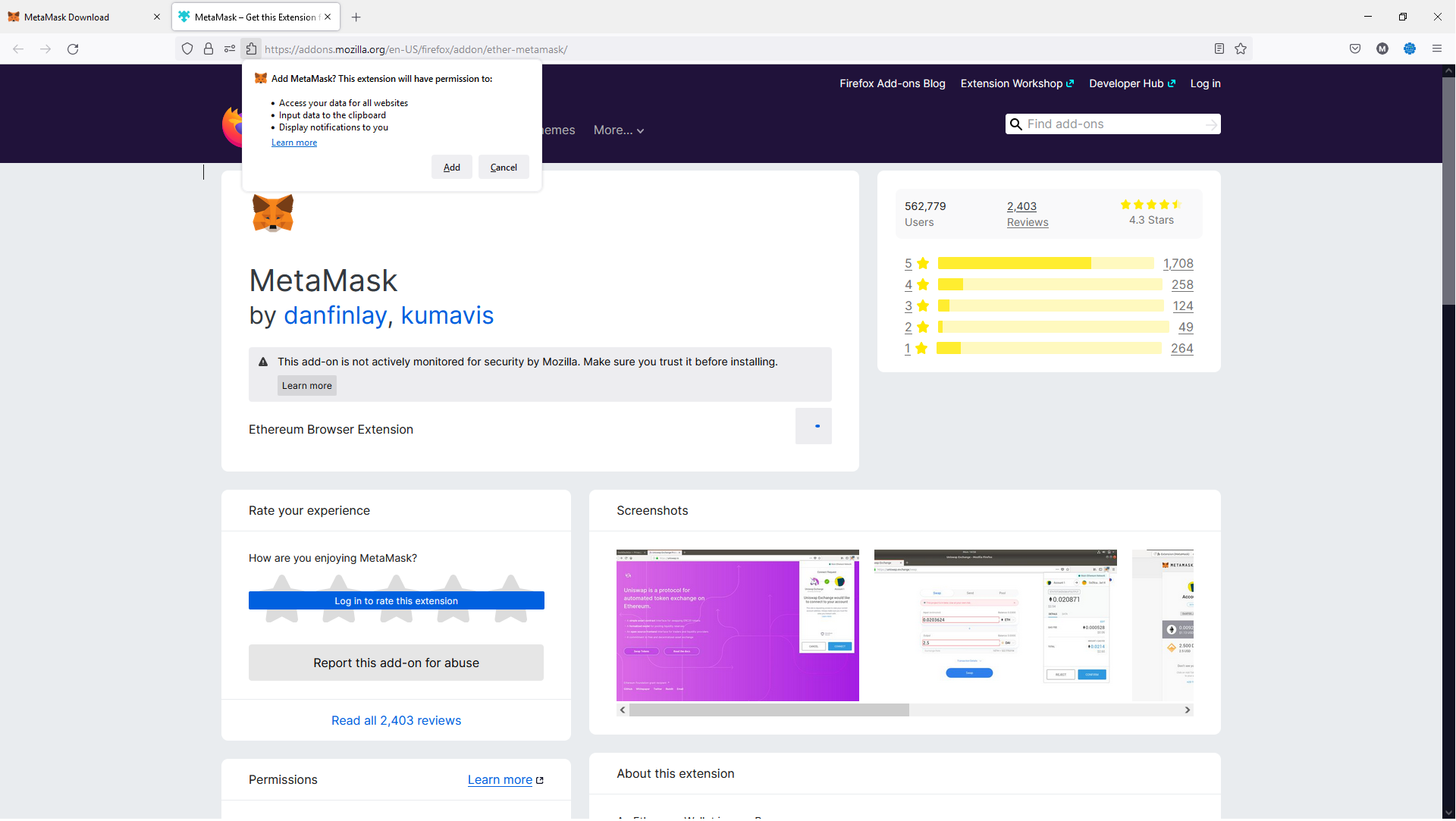
Task: Open Firefox Add-ons Blog link
Action: tap(893, 83)
